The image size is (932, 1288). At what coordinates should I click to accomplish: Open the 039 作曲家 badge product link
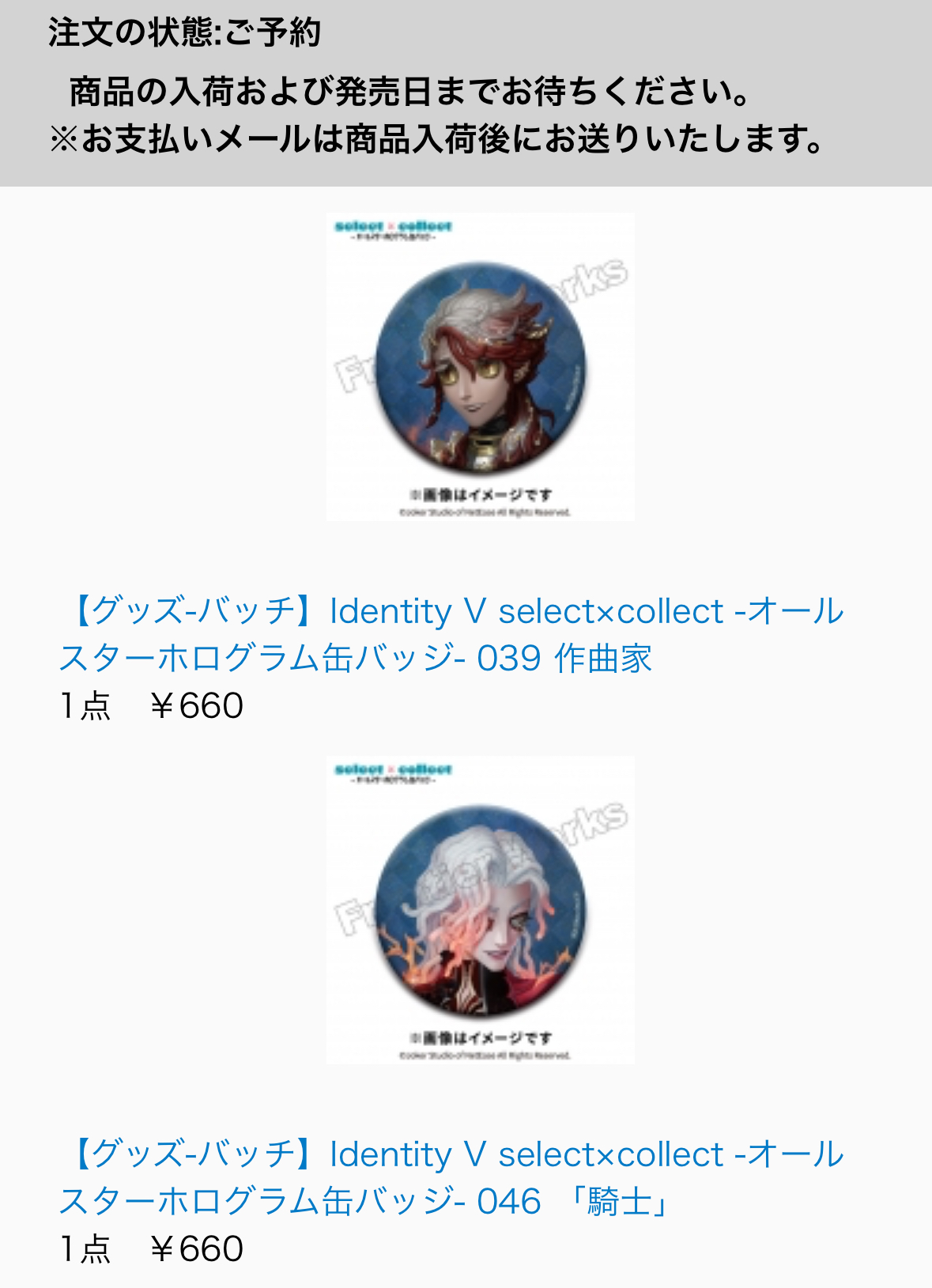[x=451, y=634]
